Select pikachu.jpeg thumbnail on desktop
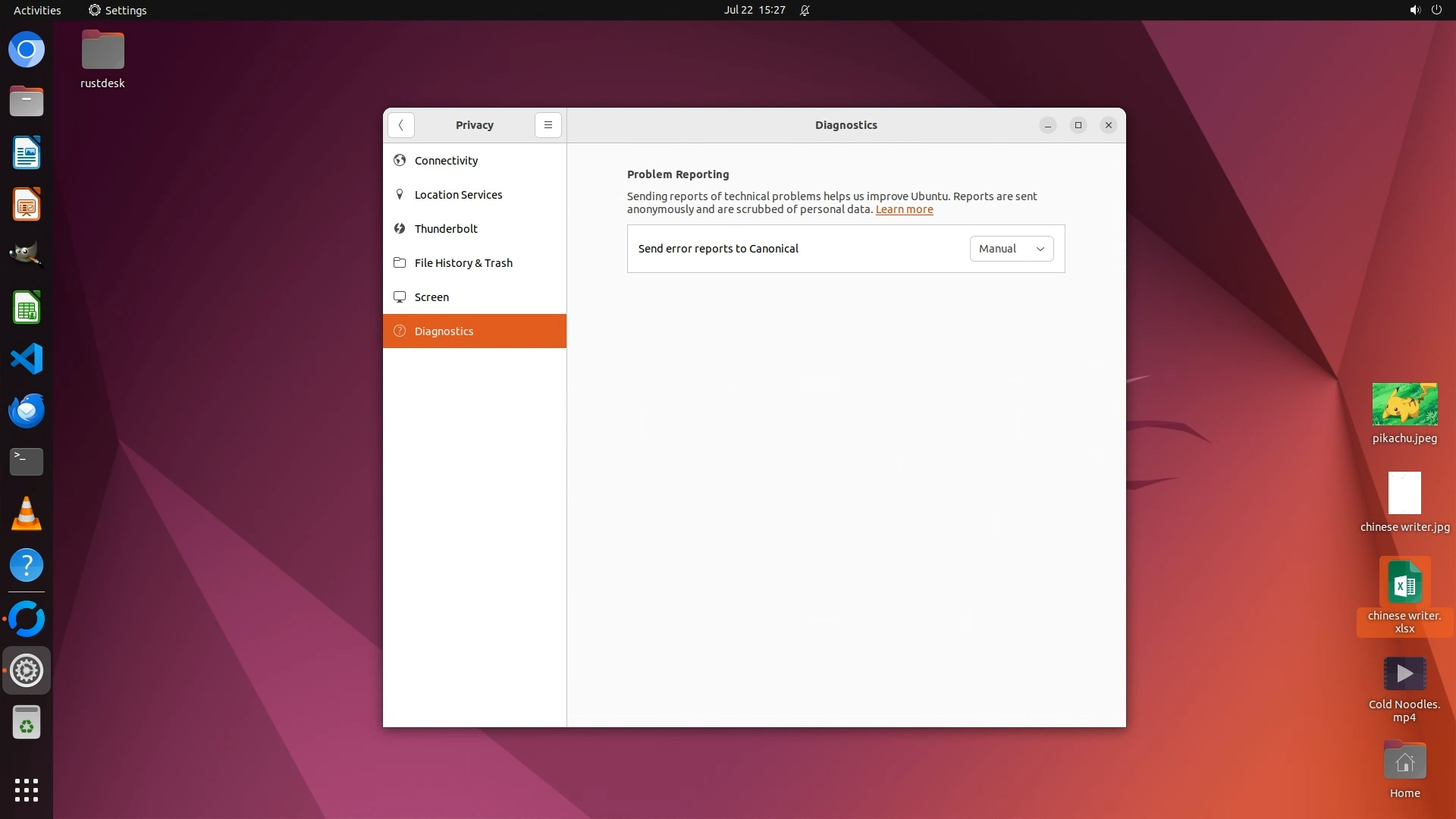 [x=1404, y=404]
